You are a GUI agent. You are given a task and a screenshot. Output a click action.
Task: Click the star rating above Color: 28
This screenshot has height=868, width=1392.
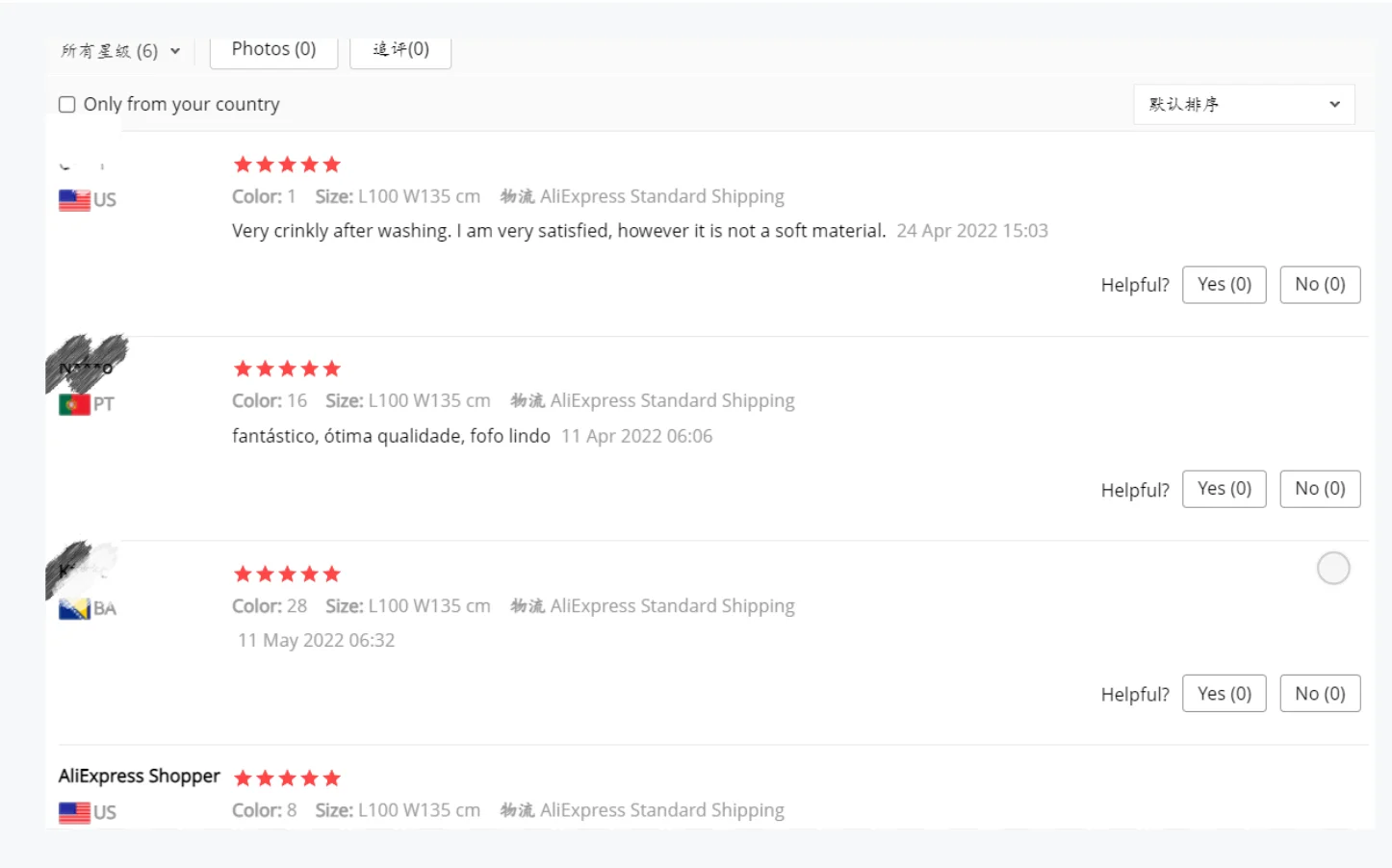pyautogui.click(x=287, y=574)
